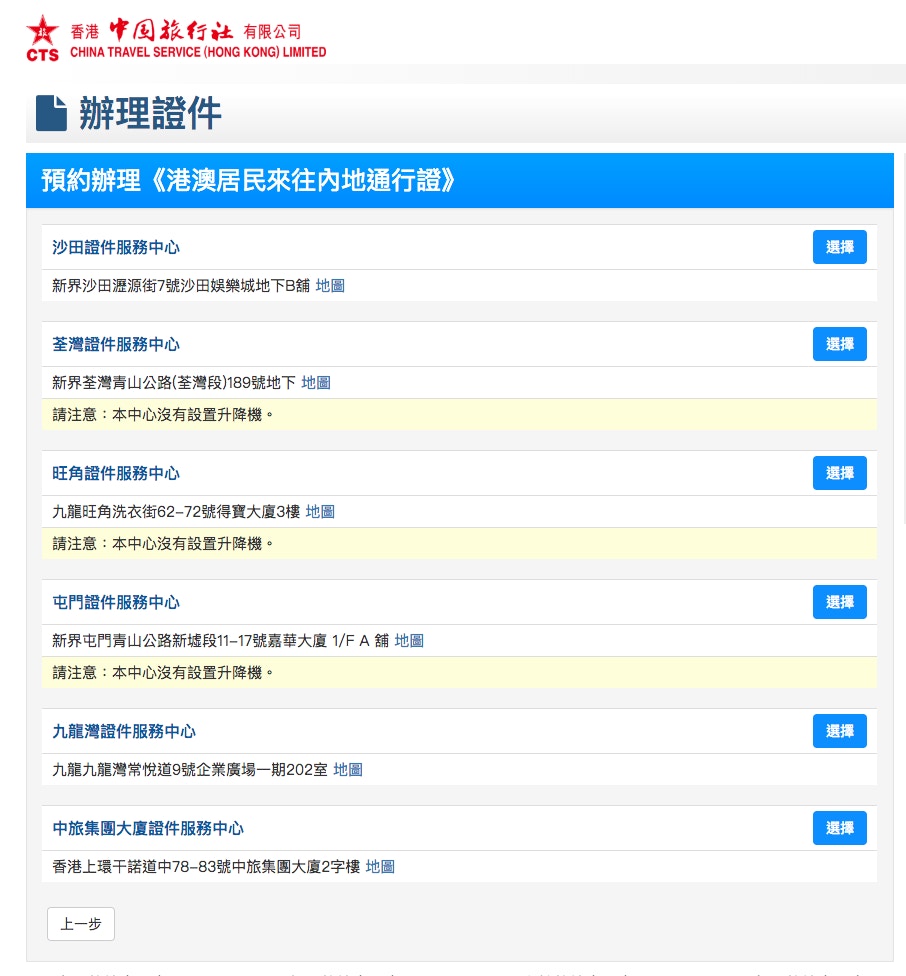Open 地圖 for 旺角洗衣街得寶大廈
The height and width of the screenshot is (976, 906).
pyautogui.click(x=320, y=512)
